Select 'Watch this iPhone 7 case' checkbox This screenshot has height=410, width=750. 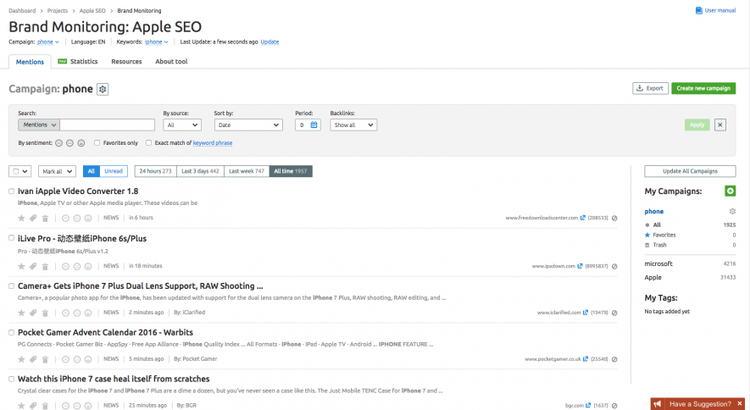pyautogui.click(x=11, y=378)
